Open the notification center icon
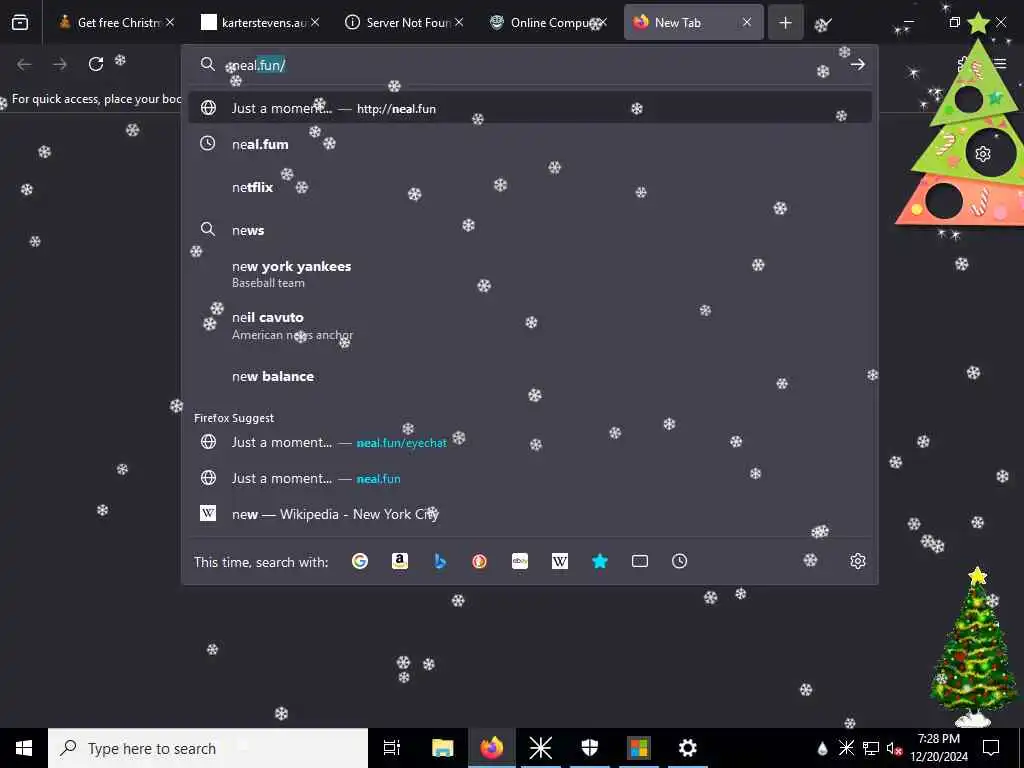 (x=991, y=748)
